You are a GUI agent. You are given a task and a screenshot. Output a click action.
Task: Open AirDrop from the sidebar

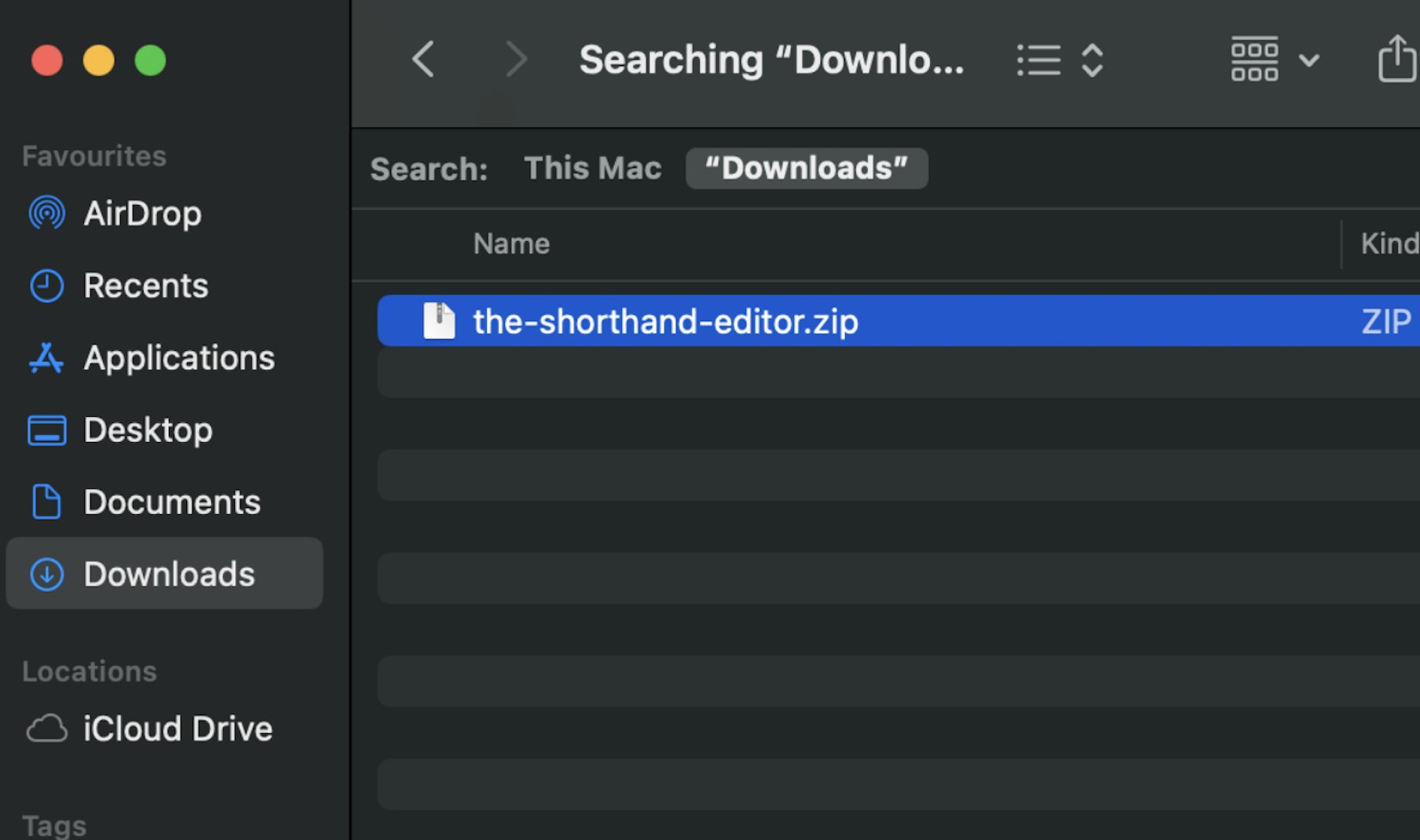tap(142, 213)
